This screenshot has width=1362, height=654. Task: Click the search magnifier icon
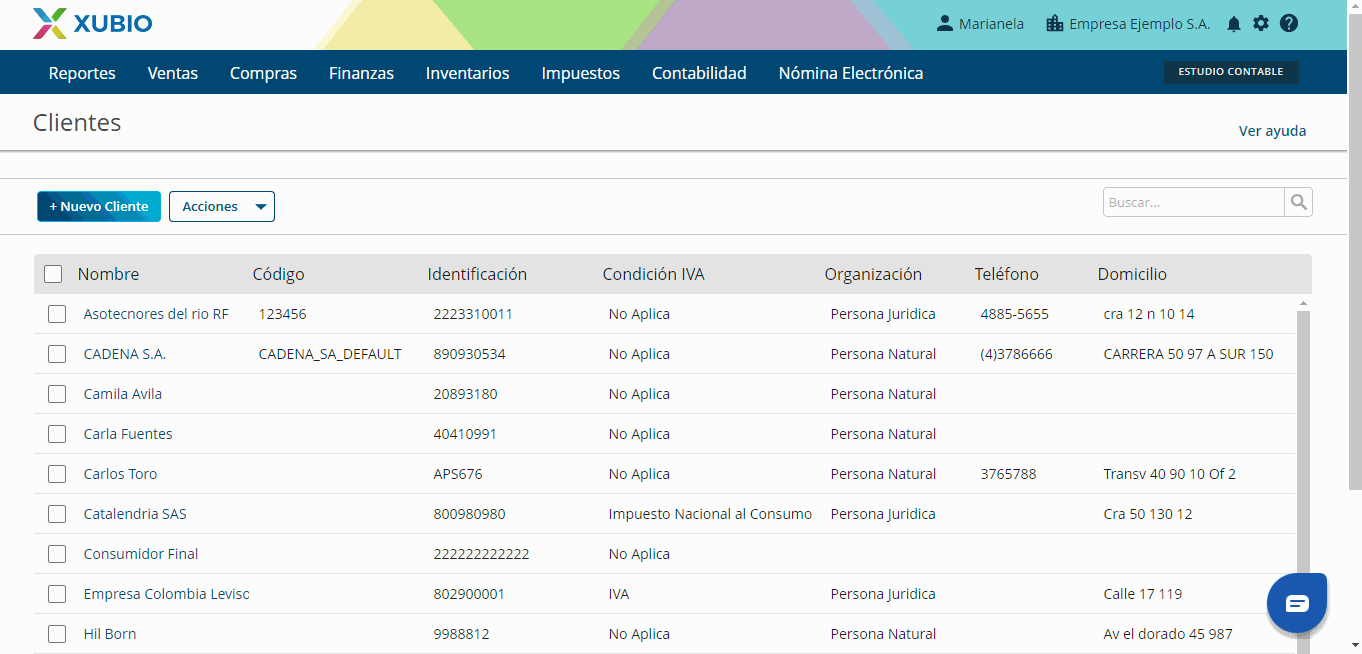pyautogui.click(x=1298, y=202)
